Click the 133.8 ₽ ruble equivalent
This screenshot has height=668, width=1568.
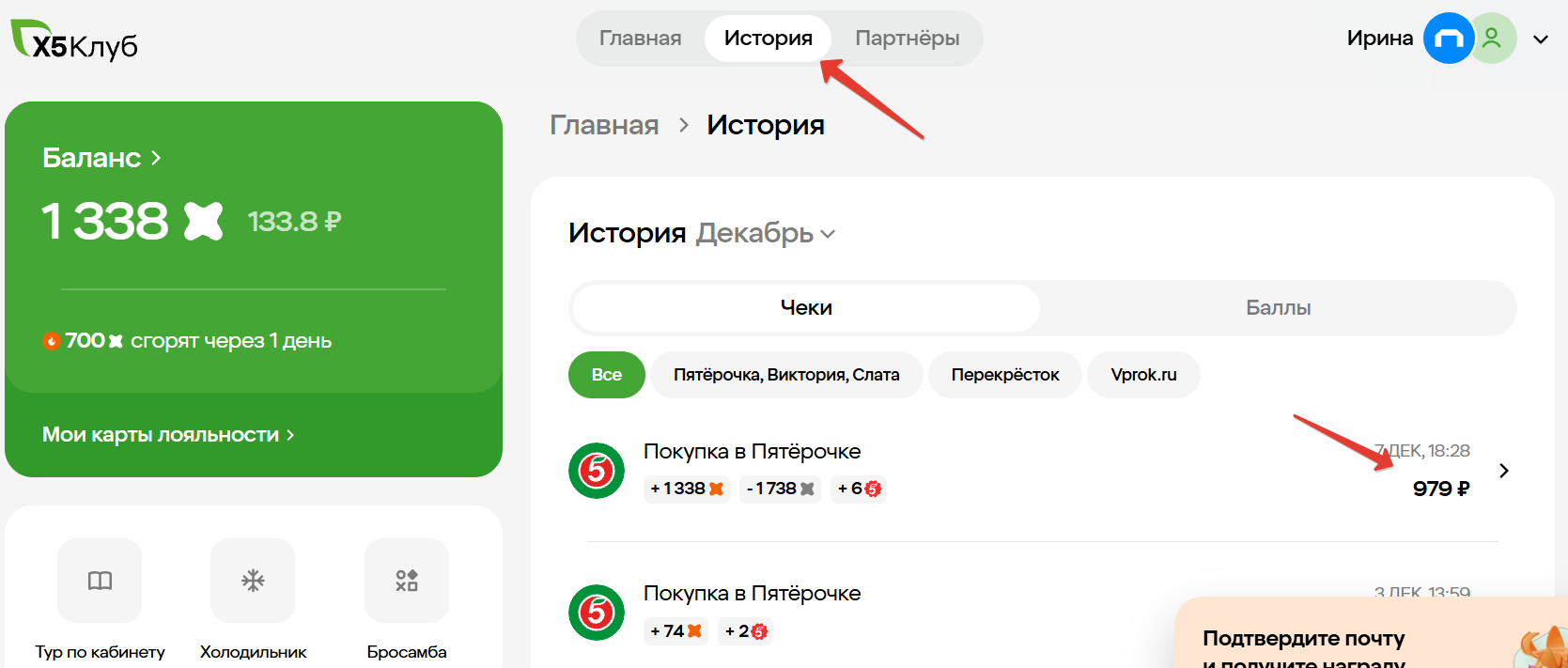click(x=294, y=222)
